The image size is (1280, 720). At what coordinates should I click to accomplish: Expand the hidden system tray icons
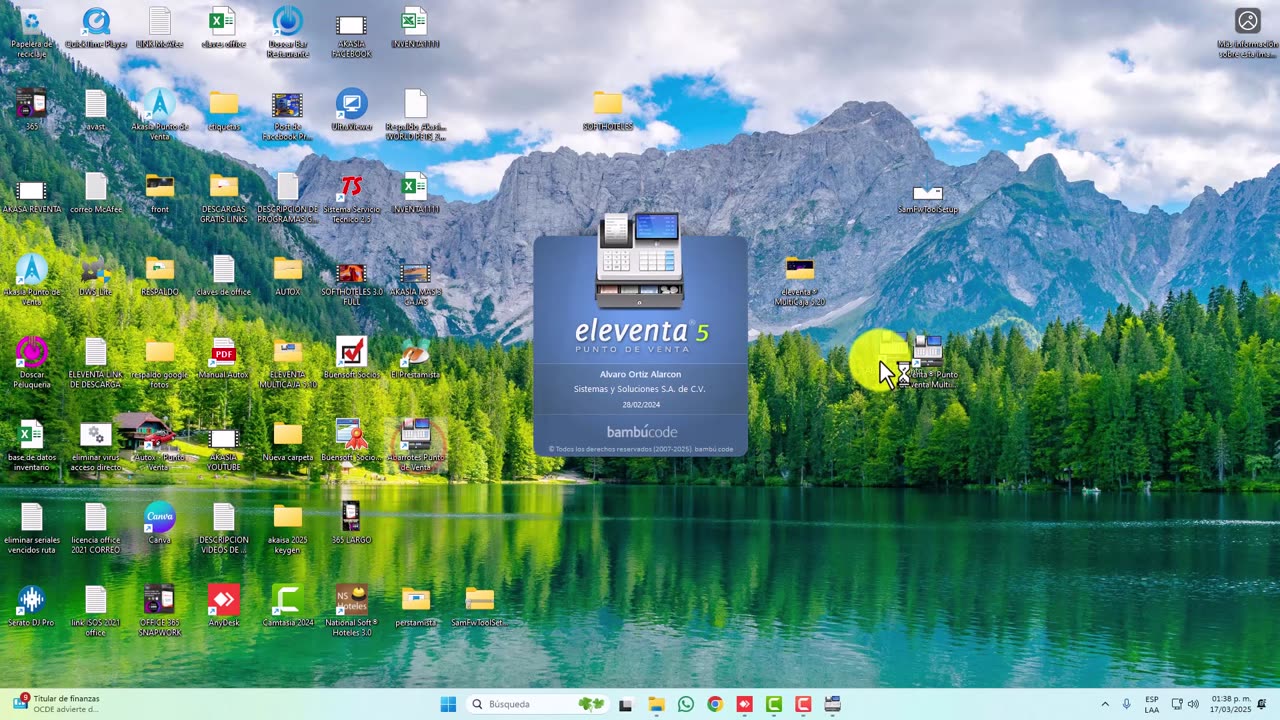(x=1105, y=704)
